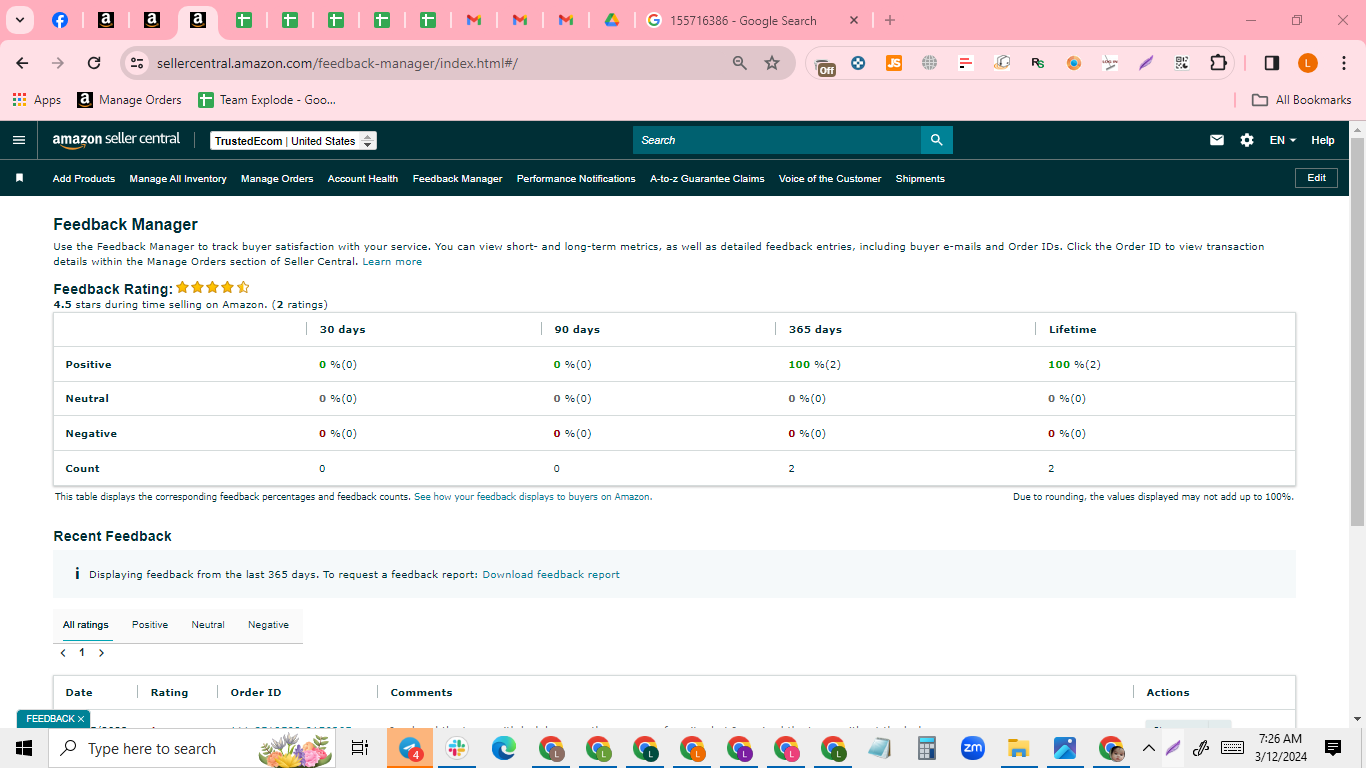Click the site information icon in address bar

coord(137,63)
